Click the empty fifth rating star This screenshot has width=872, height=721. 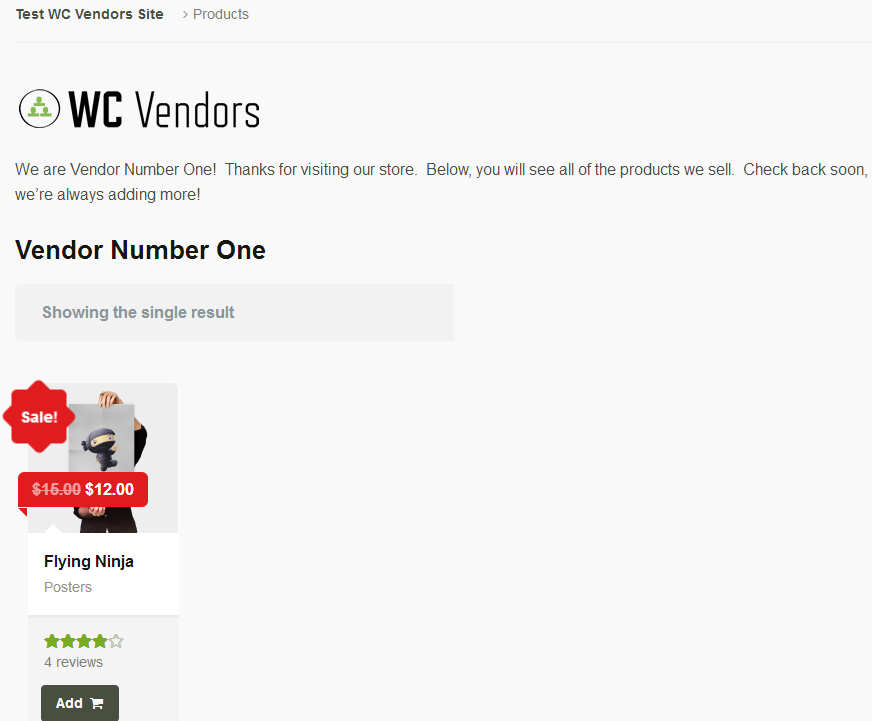pos(116,641)
